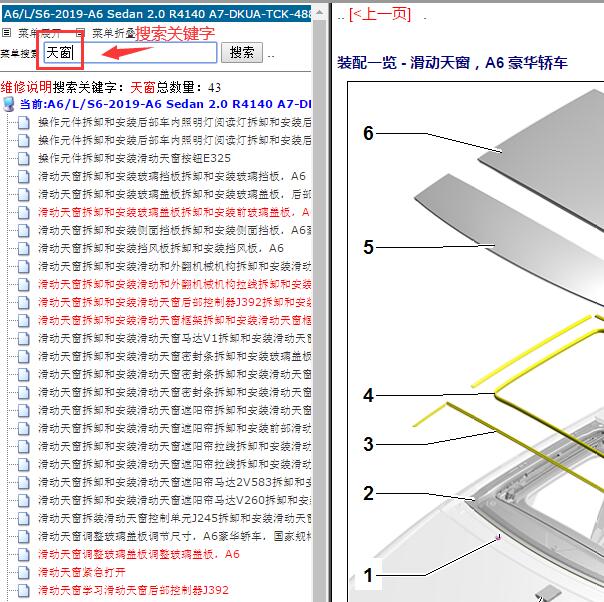The height and width of the screenshot is (602, 604).
Task: Click page icon beside 滑动天窗按钮E325 row
Action: pyautogui.click(x=23, y=158)
